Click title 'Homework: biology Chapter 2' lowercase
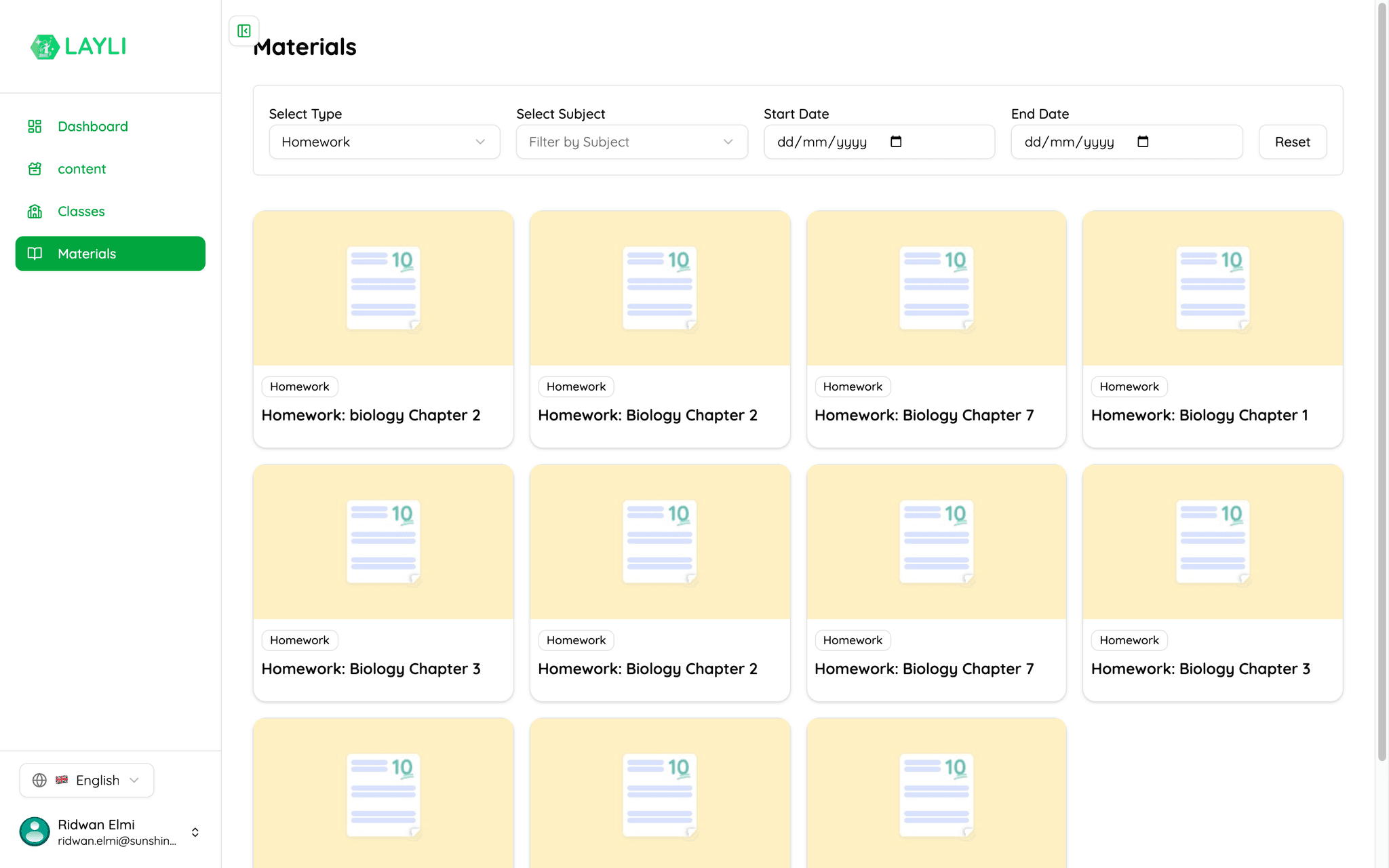 pos(371,415)
